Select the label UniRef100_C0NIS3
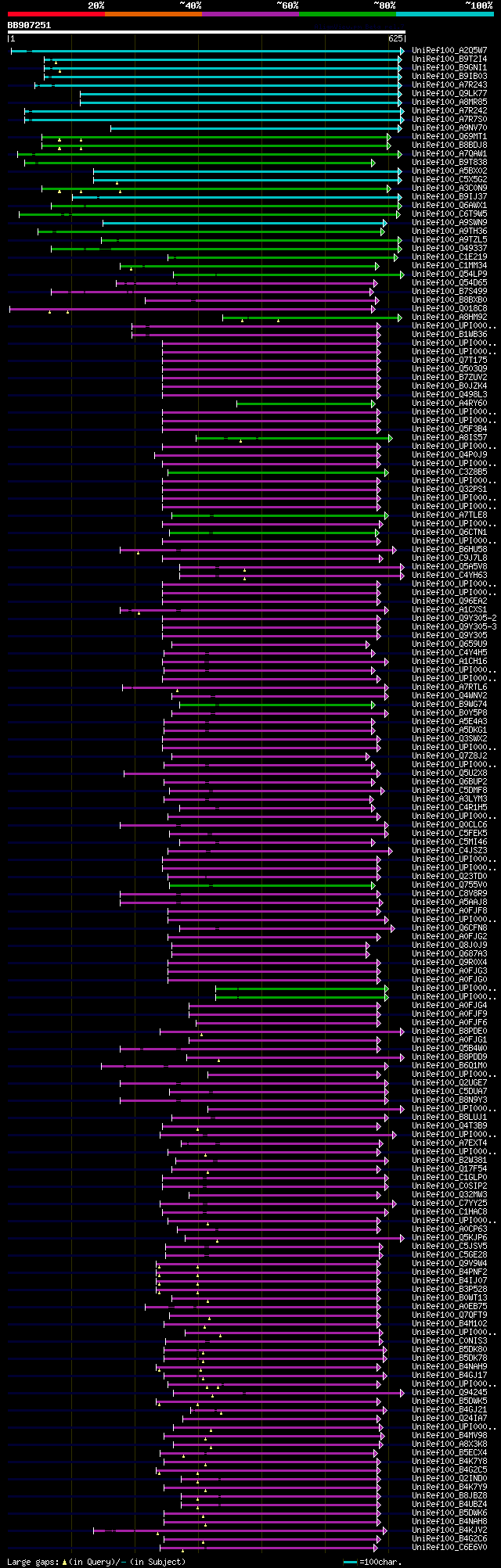 [x=449, y=1341]
